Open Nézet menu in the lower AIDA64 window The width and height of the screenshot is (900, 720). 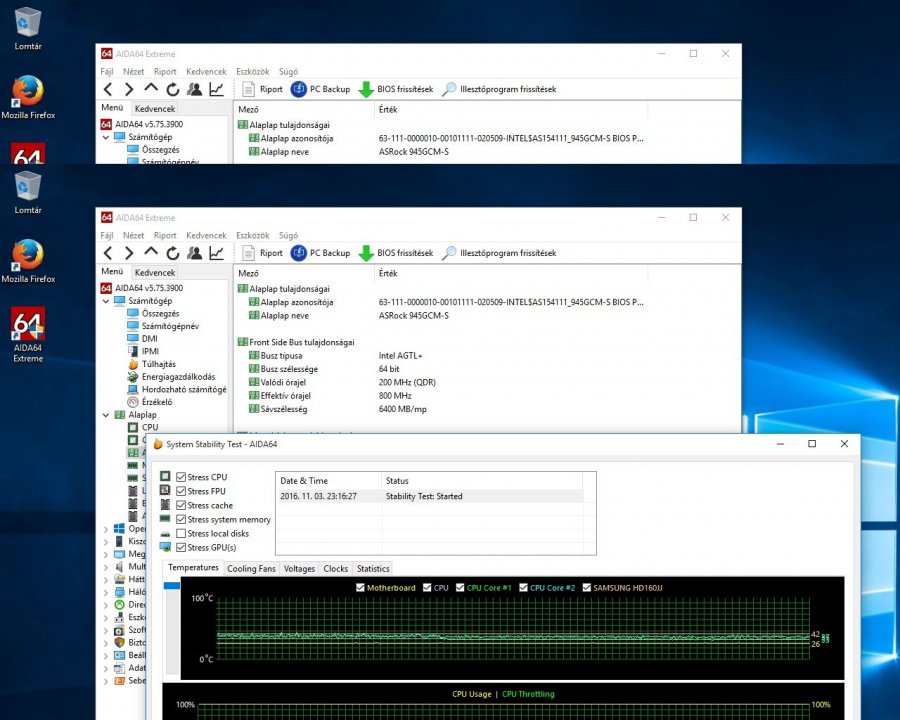tap(133, 235)
